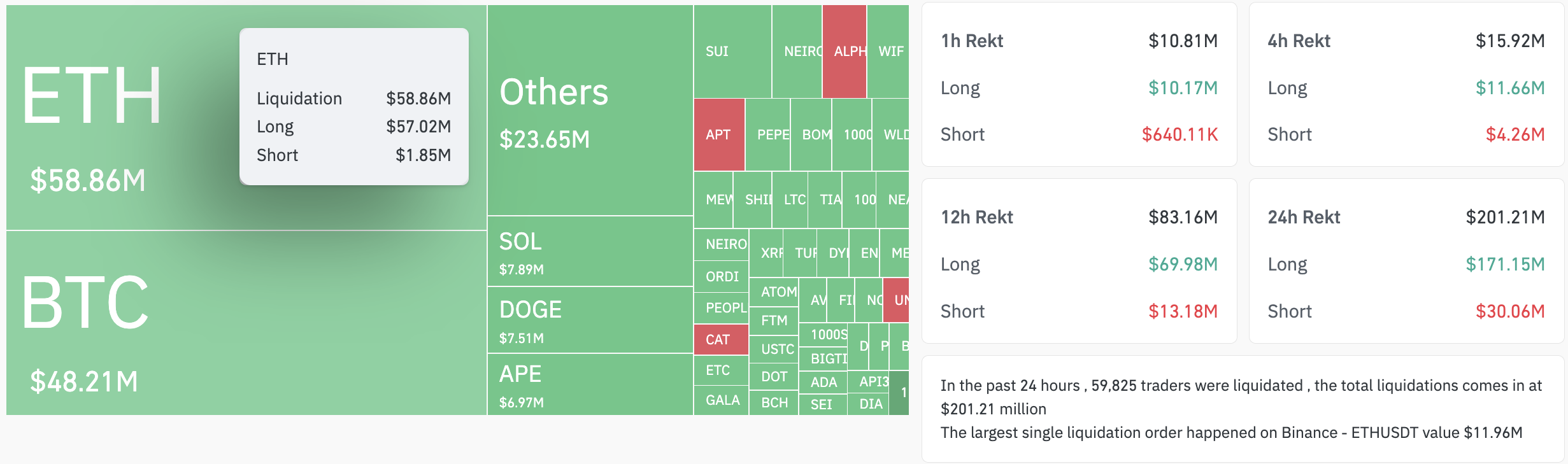1568x464 pixels.
Task: Click the largest liquidation order summary text
Action: click(x=1230, y=433)
